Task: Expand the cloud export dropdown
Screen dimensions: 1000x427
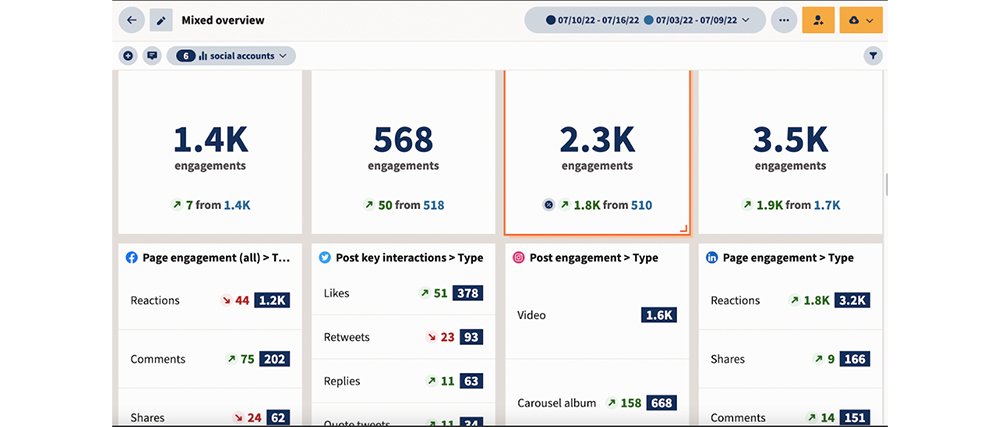Action: pyautogui.click(x=861, y=20)
